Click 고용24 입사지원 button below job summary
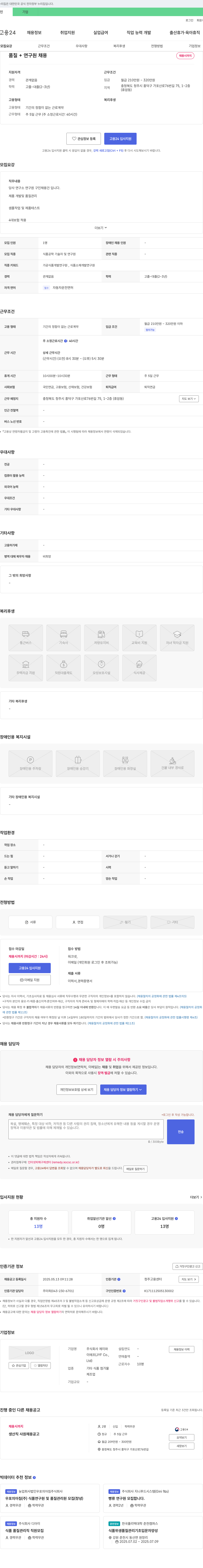The width and height of the screenshot is (203, 1568). [120, 139]
